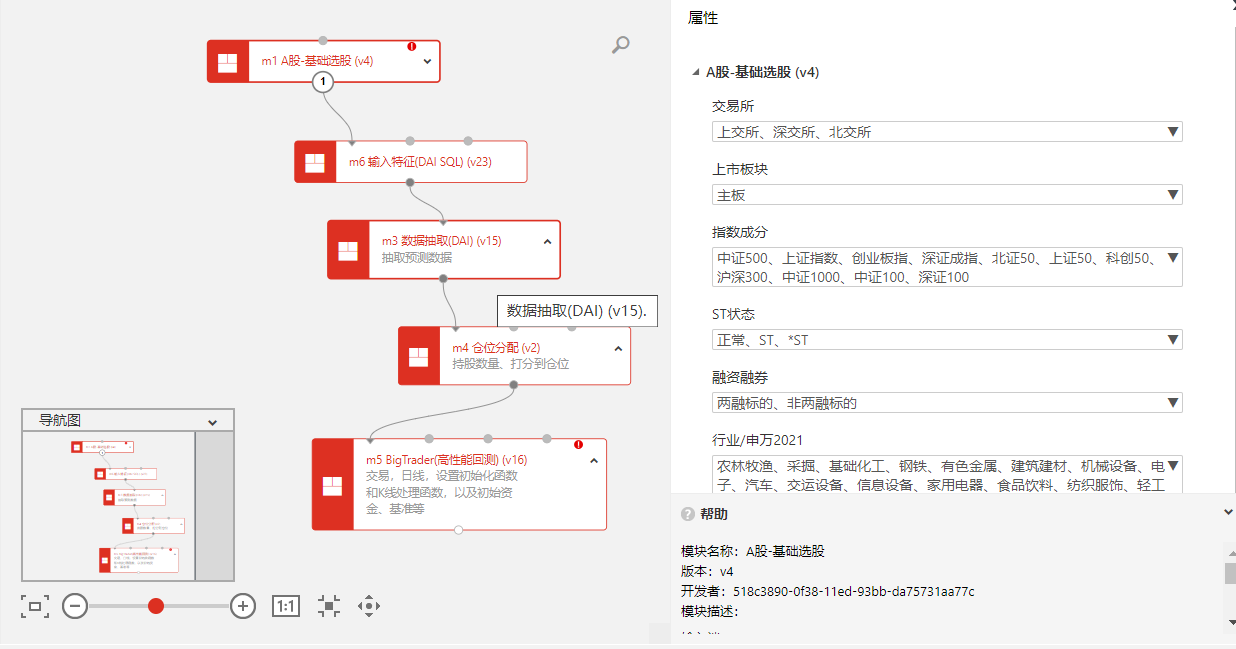
Task: Open the 上市板块 dropdown showing 主板
Action: [946, 195]
